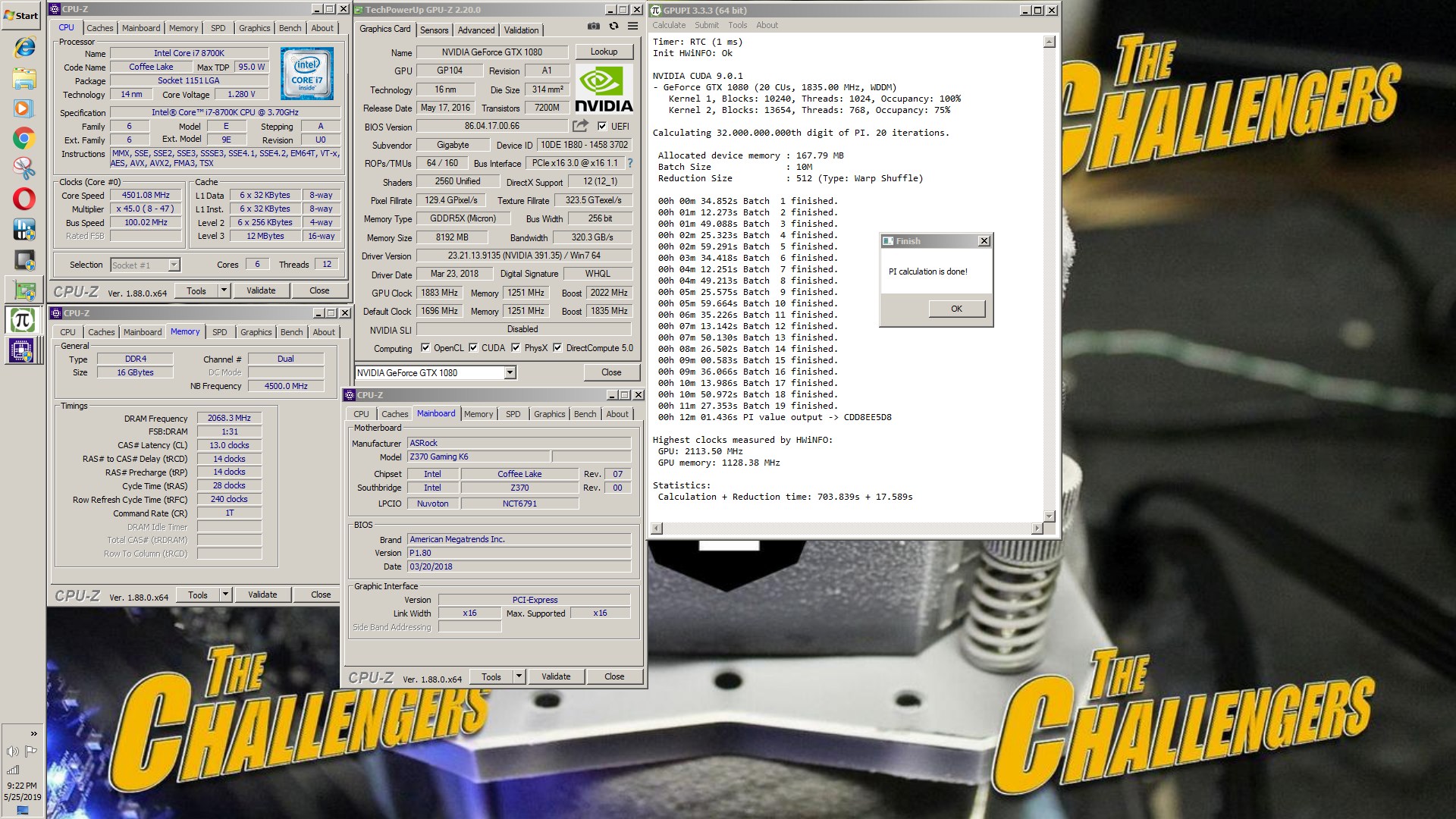Click GPU-Z refresh icon

pos(613,27)
